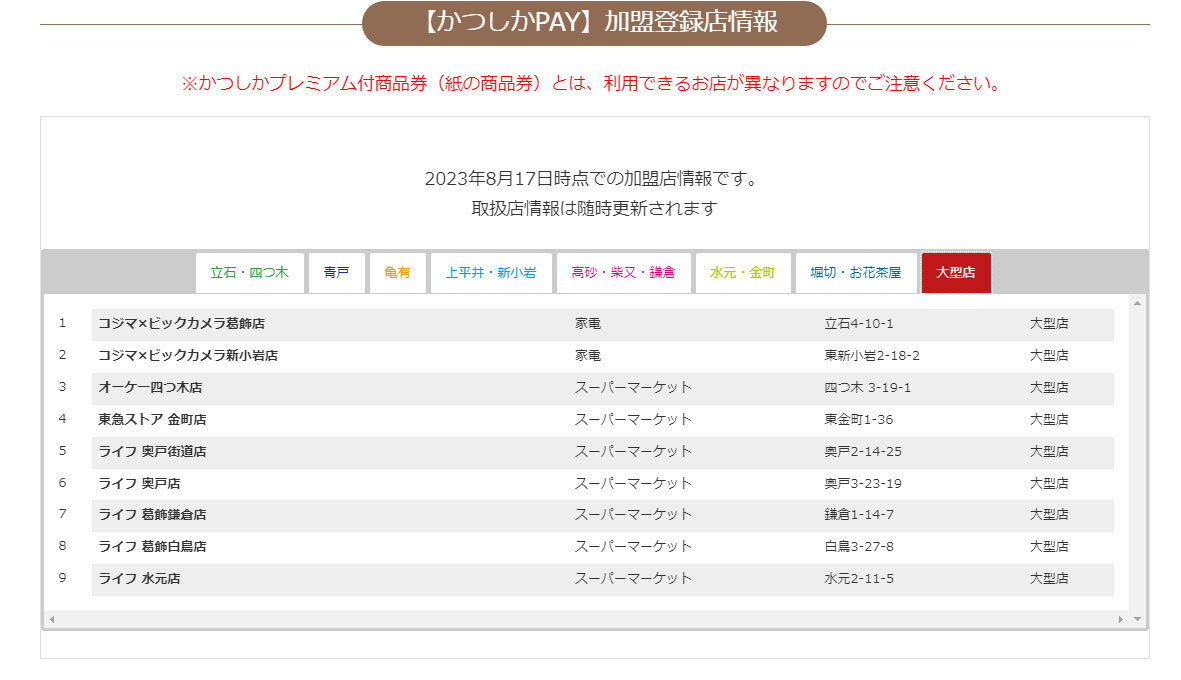Switch to 堀切・お花茶屋 tab
This screenshot has height=680, width=1181.
(856, 272)
